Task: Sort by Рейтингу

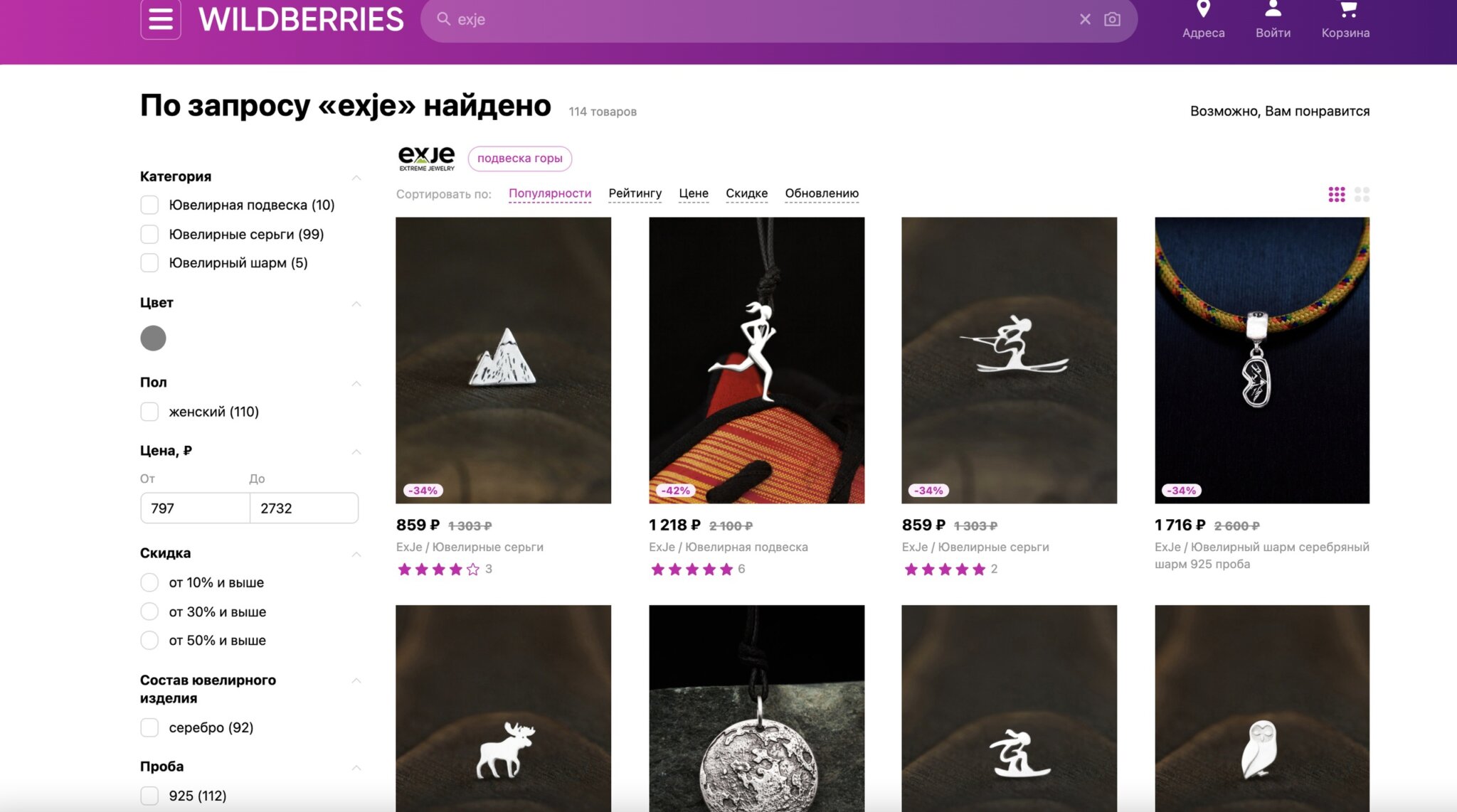Action: pyautogui.click(x=635, y=193)
